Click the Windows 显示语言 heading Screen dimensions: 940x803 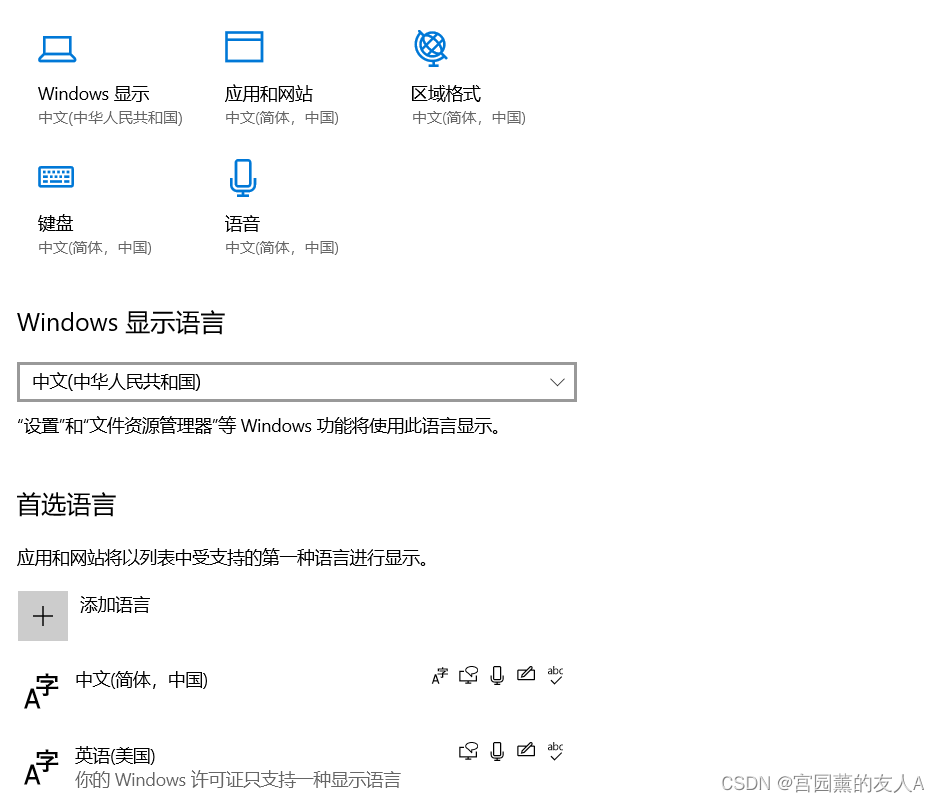click(121, 323)
